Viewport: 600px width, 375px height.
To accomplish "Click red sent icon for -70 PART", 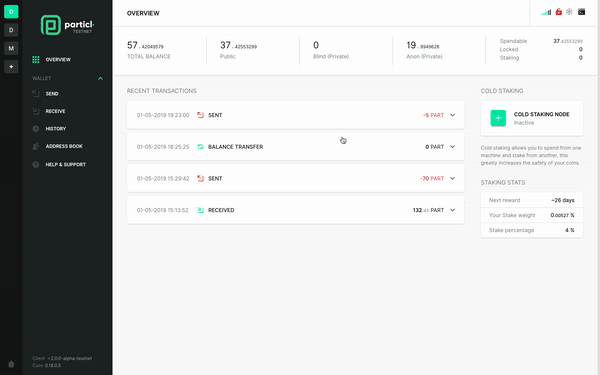I will coord(200,179).
